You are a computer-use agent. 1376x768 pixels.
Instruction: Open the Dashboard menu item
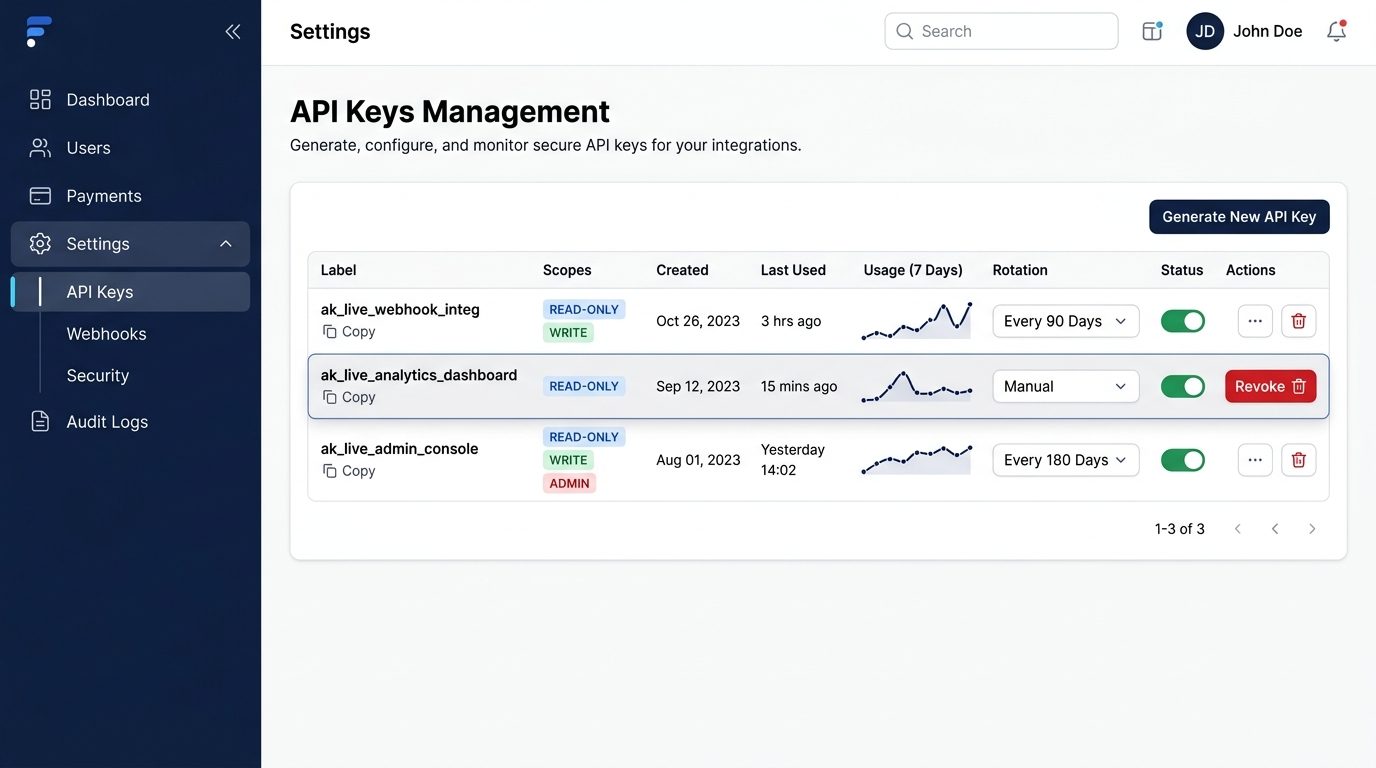pos(130,100)
